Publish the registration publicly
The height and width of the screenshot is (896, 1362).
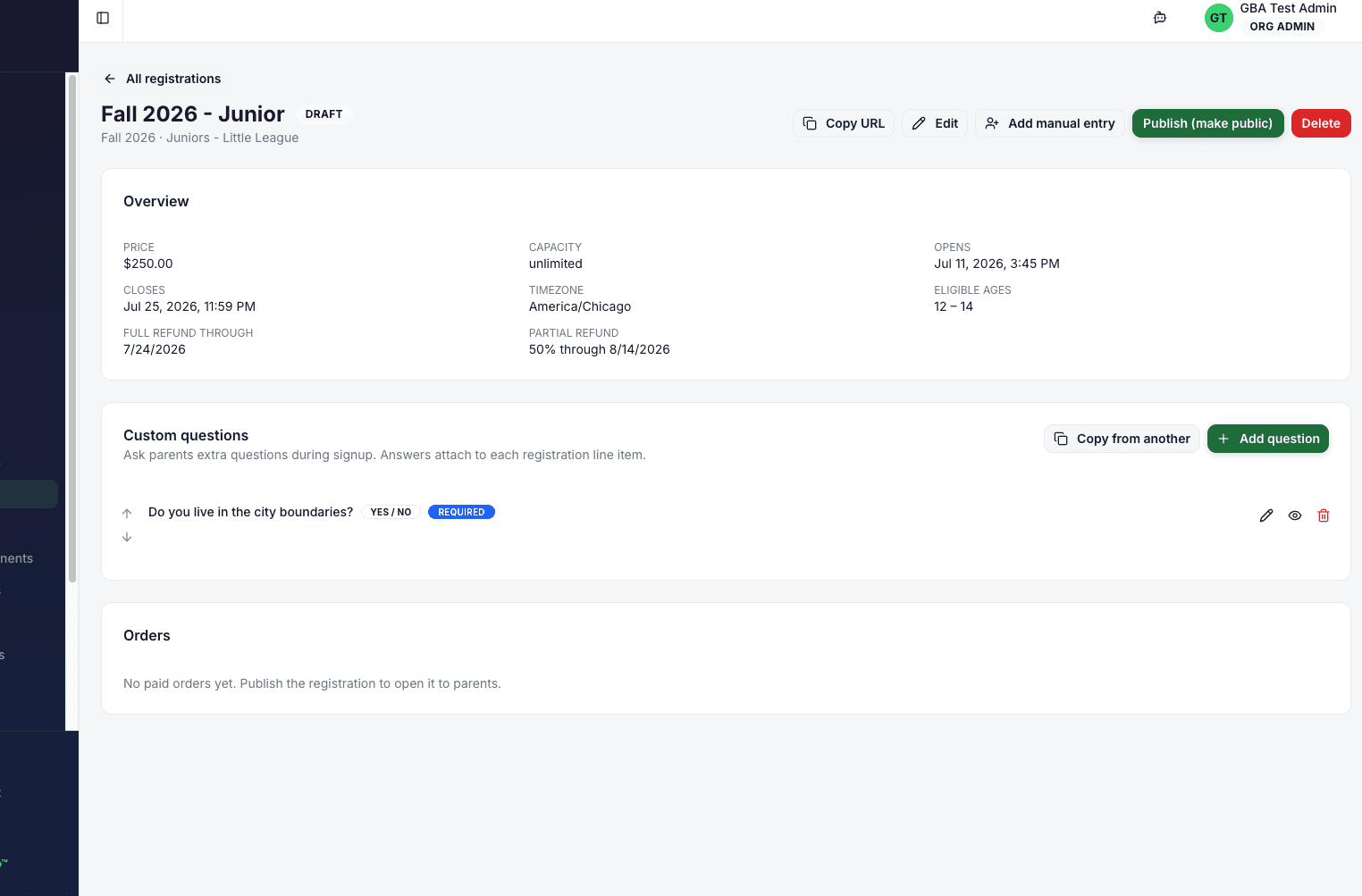pos(1208,123)
